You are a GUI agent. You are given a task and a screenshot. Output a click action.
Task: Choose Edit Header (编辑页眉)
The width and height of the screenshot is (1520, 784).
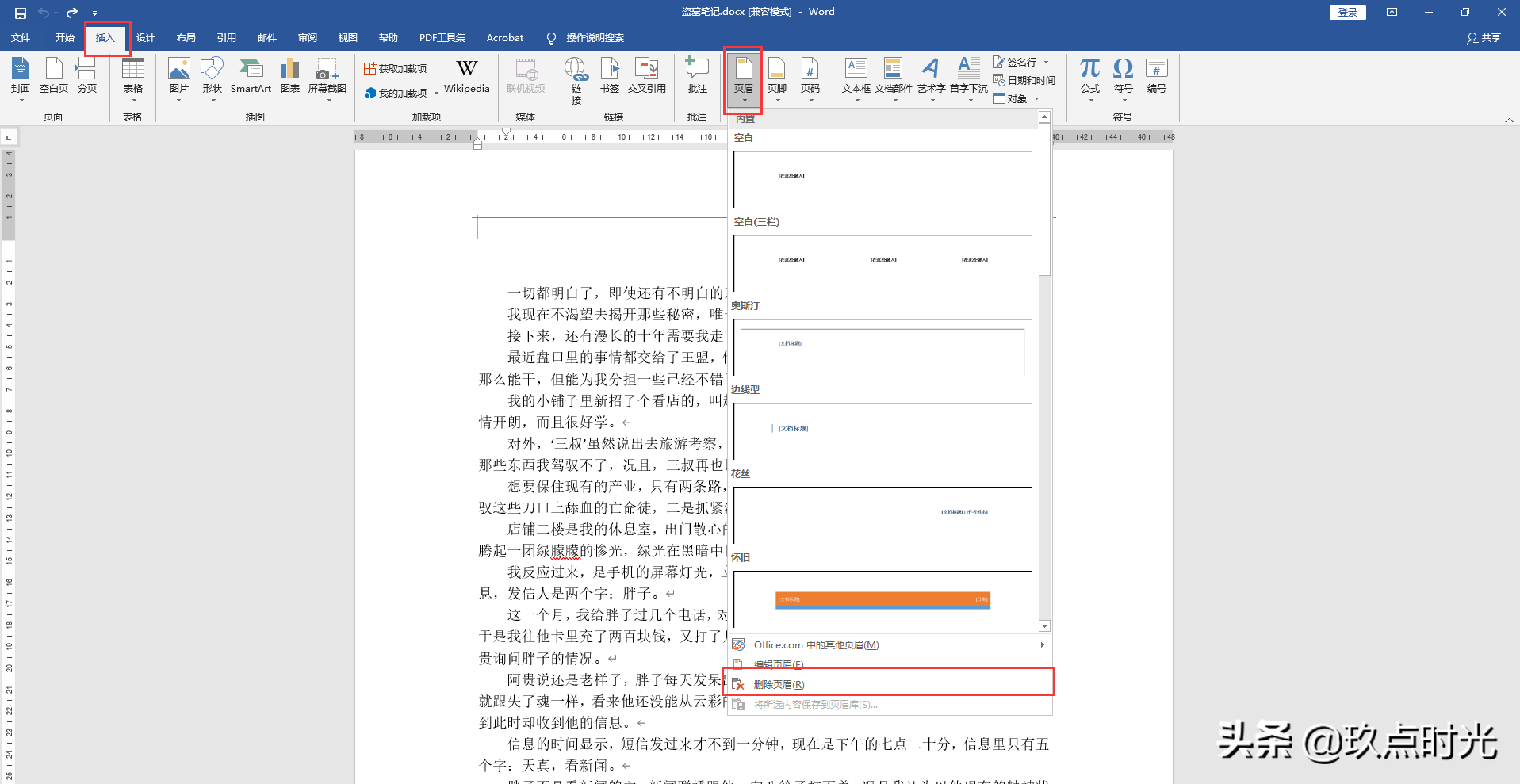[x=890, y=664]
